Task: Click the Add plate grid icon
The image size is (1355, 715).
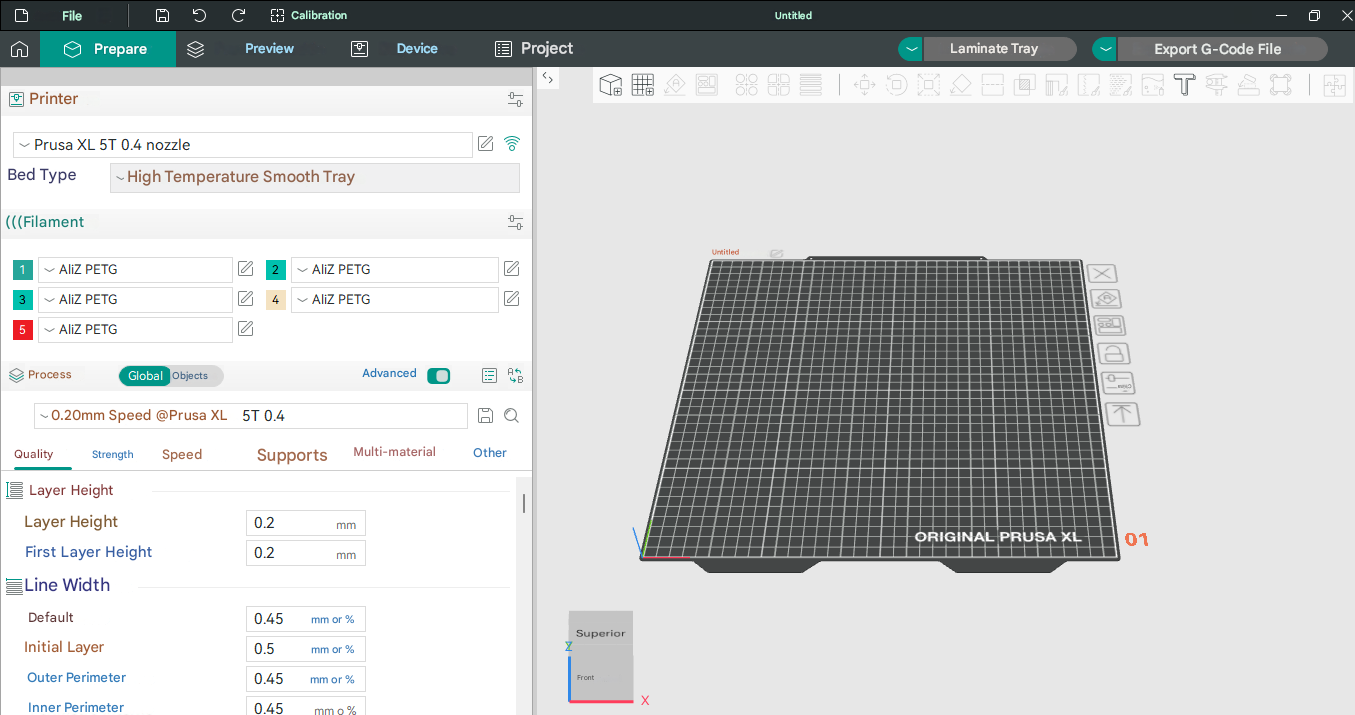Action: point(642,86)
